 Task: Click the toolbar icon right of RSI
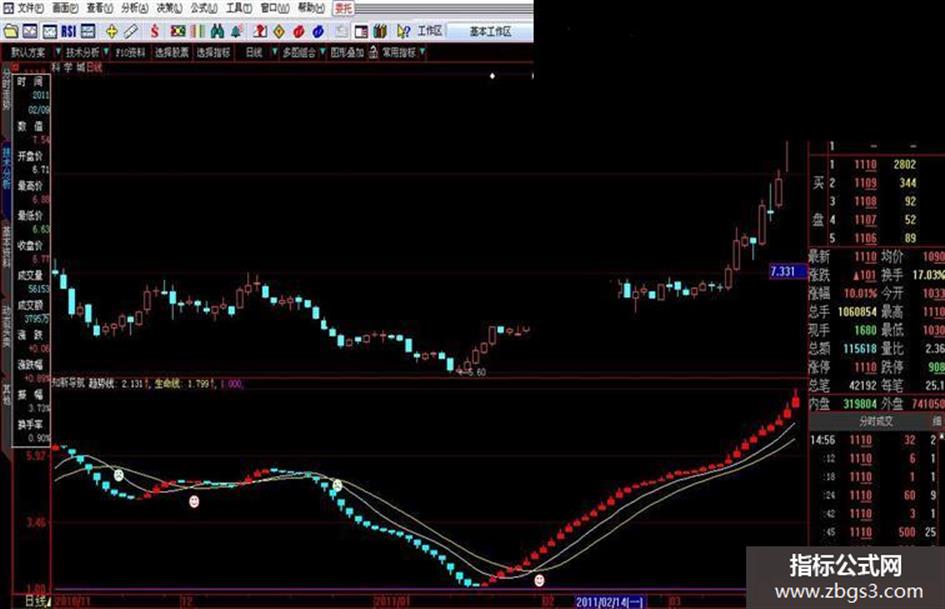[x=88, y=31]
